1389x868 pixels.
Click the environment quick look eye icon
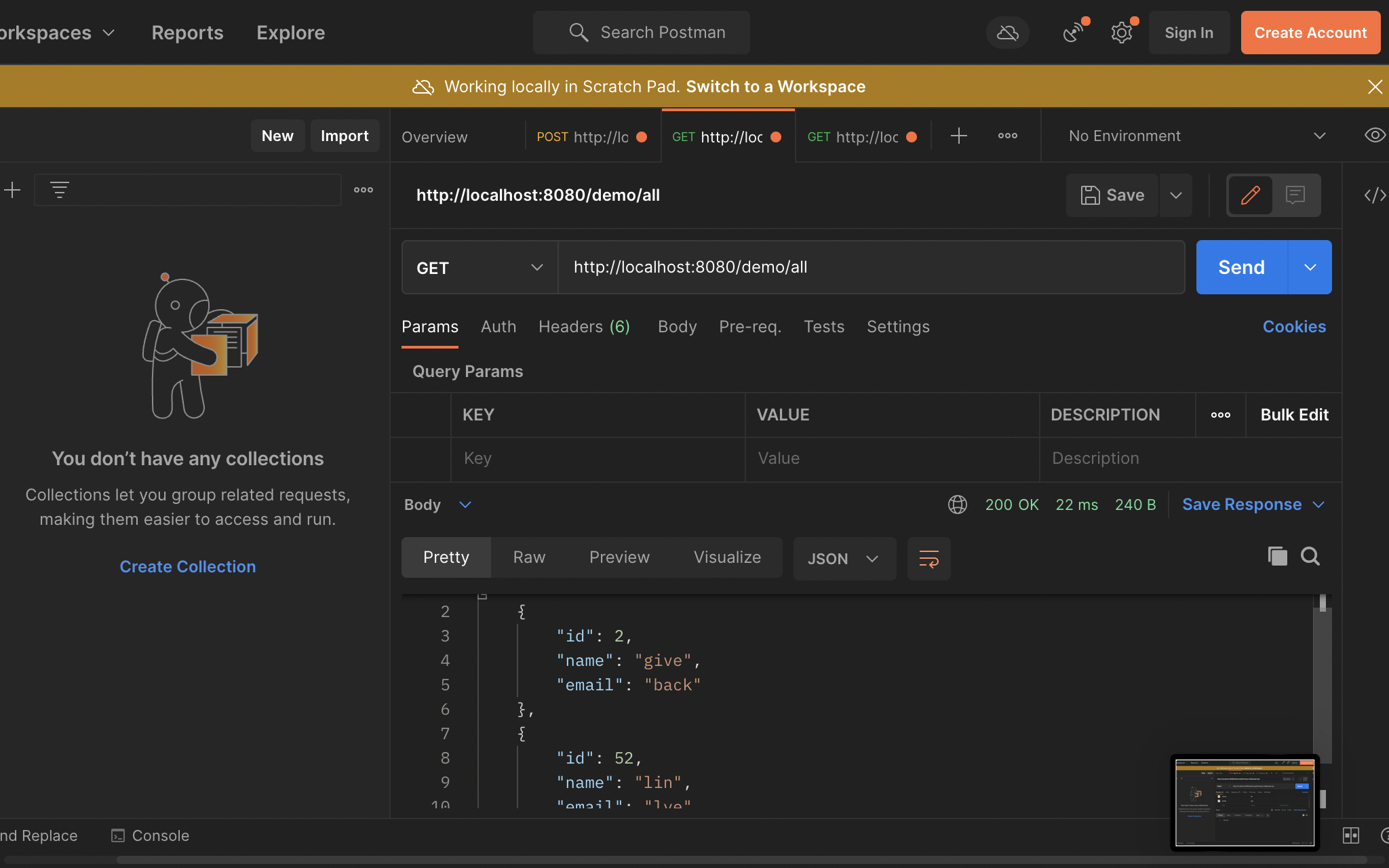[1375, 135]
